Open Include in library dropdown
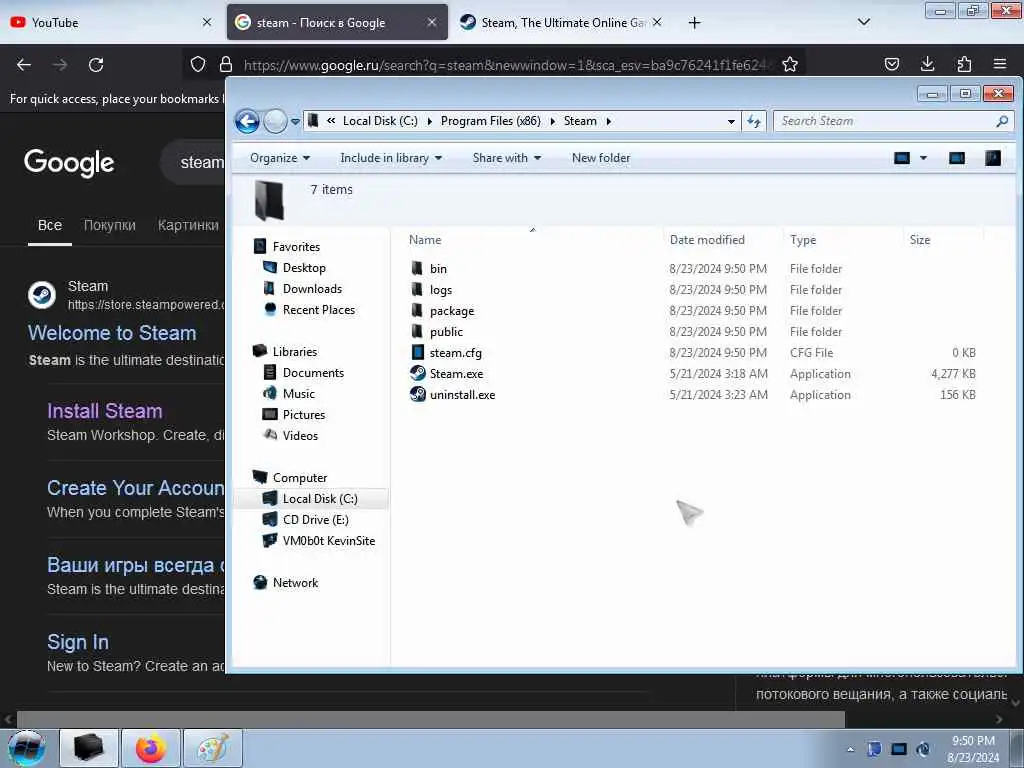 point(391,158)
